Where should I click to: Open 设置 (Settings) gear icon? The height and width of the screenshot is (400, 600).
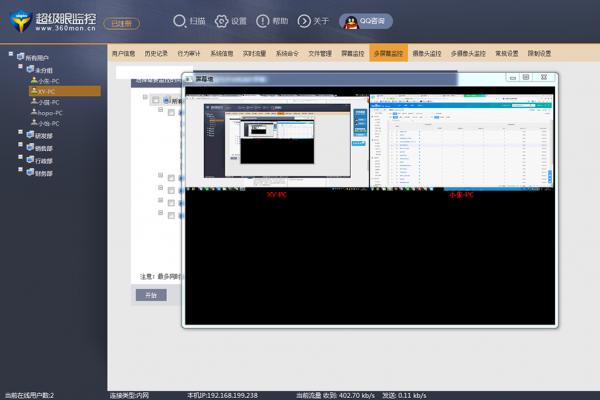pos(221,21)
